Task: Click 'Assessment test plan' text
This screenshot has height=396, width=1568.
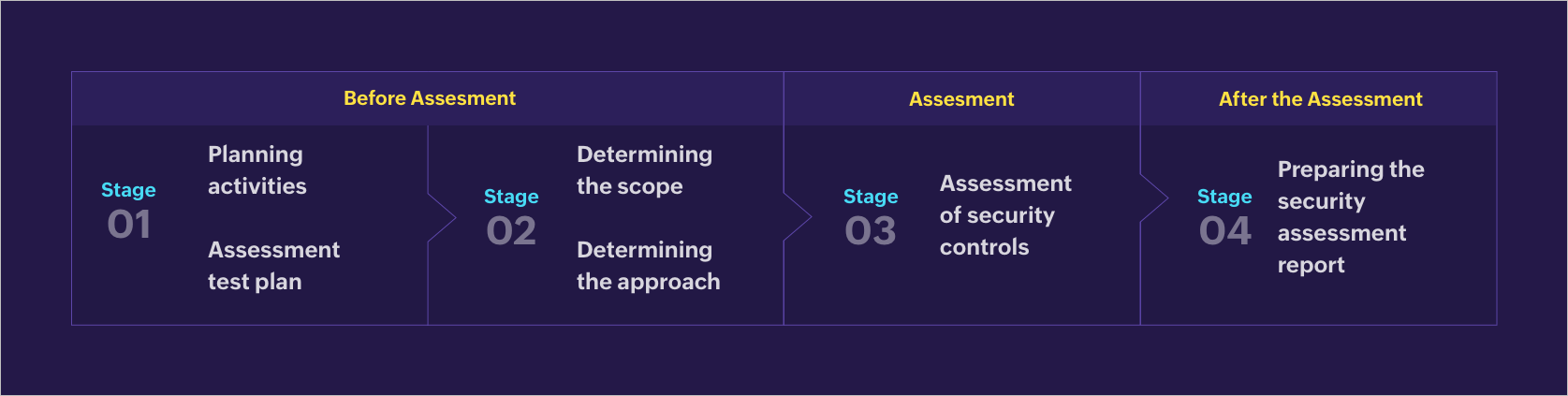Action: [273, 266]
